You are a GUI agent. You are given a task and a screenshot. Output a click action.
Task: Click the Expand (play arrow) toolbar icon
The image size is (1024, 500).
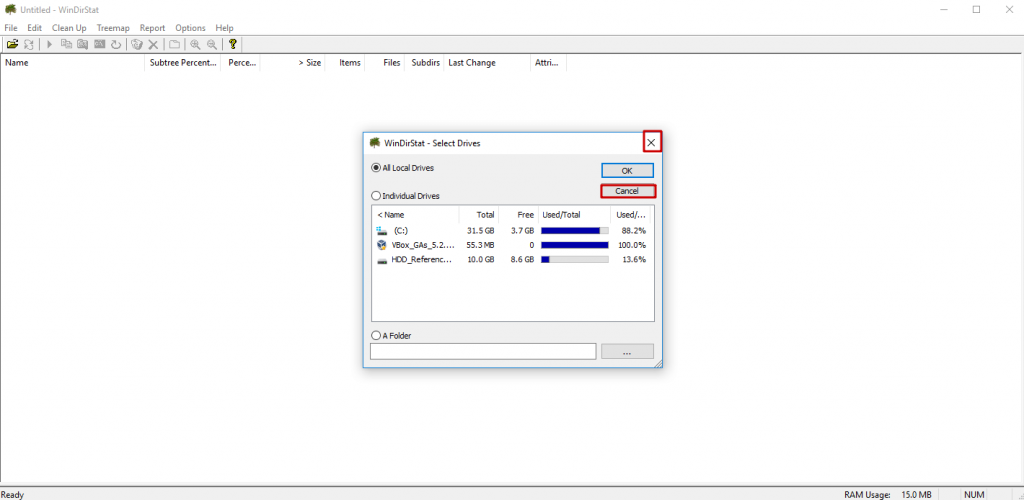coord(50,44)
